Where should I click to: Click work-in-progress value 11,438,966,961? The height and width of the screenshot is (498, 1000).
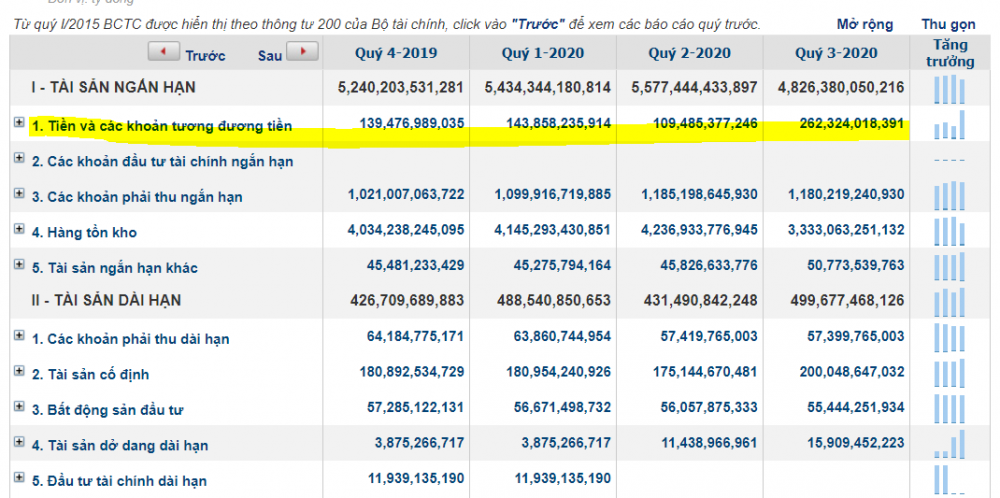click(709, 442)
